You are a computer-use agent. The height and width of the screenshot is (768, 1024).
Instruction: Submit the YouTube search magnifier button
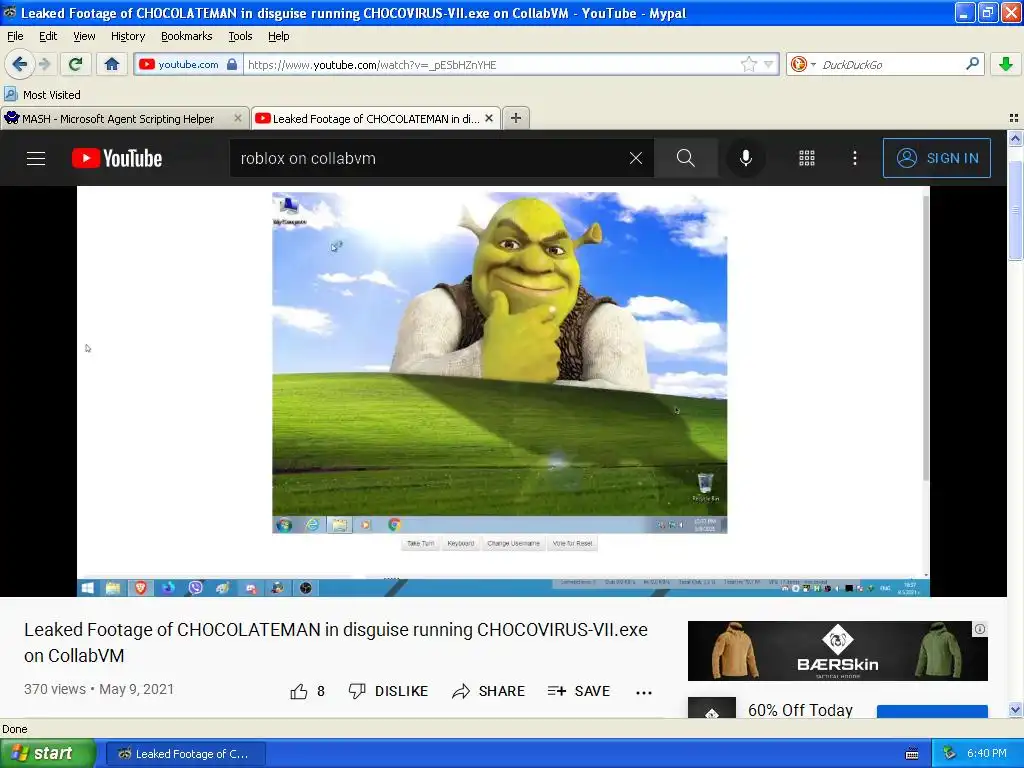click(x=686, y=158)
